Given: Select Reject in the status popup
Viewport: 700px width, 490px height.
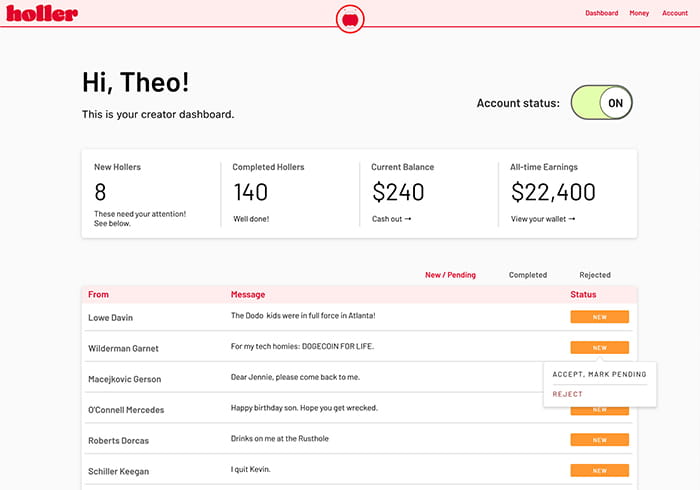Looking at the screenshot, I should coord(568,394).
